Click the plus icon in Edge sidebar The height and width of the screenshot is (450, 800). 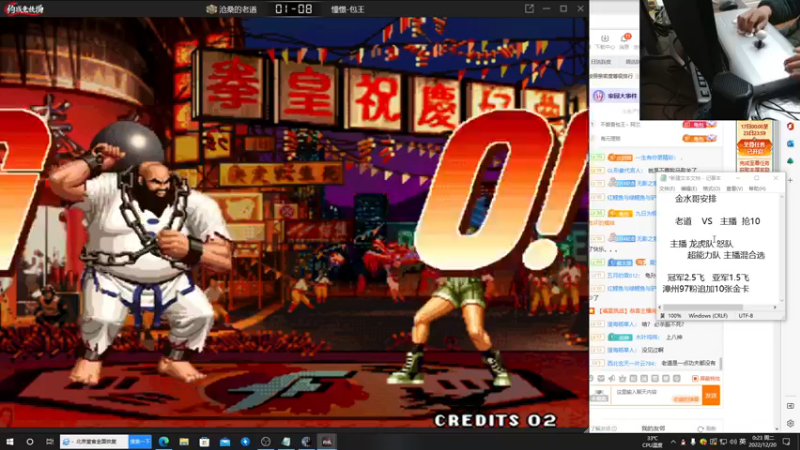790,180
